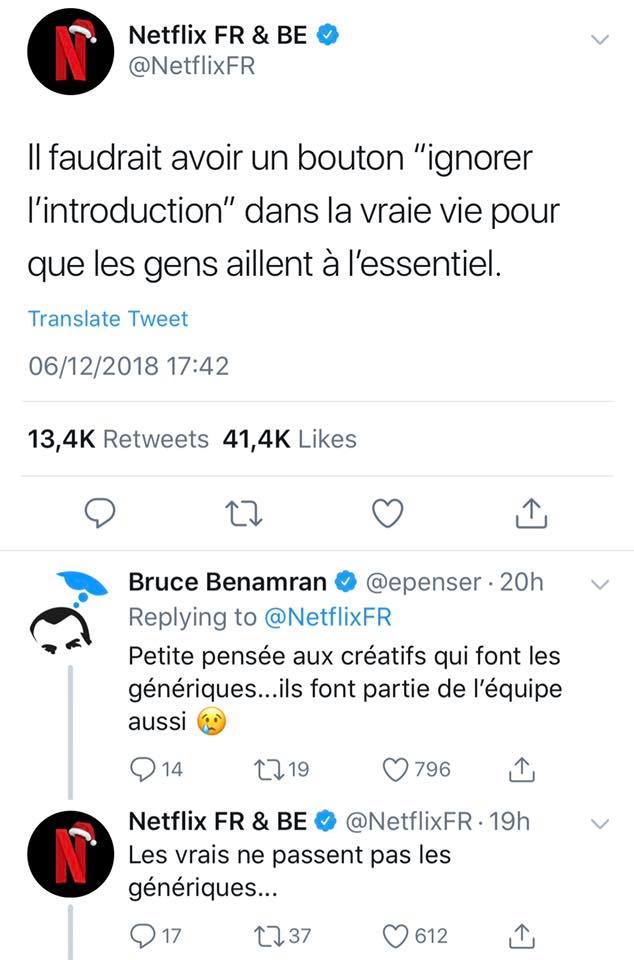This screenshot has width=634, height=960.
Task: Retweet Netflix's "Les vrais" response
Action: pos(267,936)
